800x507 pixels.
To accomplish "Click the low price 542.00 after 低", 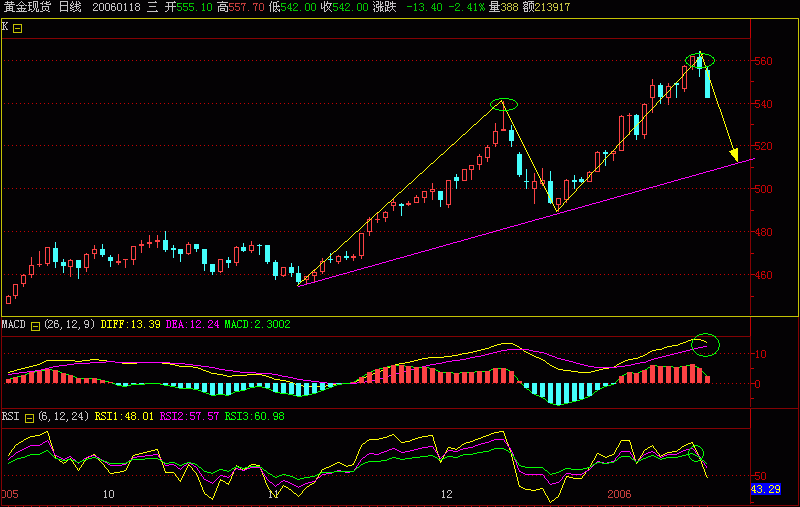I will click(298, 7).
